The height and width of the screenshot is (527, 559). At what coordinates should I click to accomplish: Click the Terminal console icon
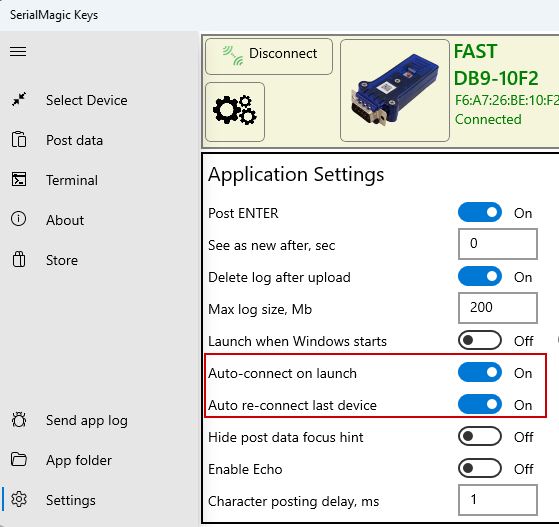click(x=19, y=179)
